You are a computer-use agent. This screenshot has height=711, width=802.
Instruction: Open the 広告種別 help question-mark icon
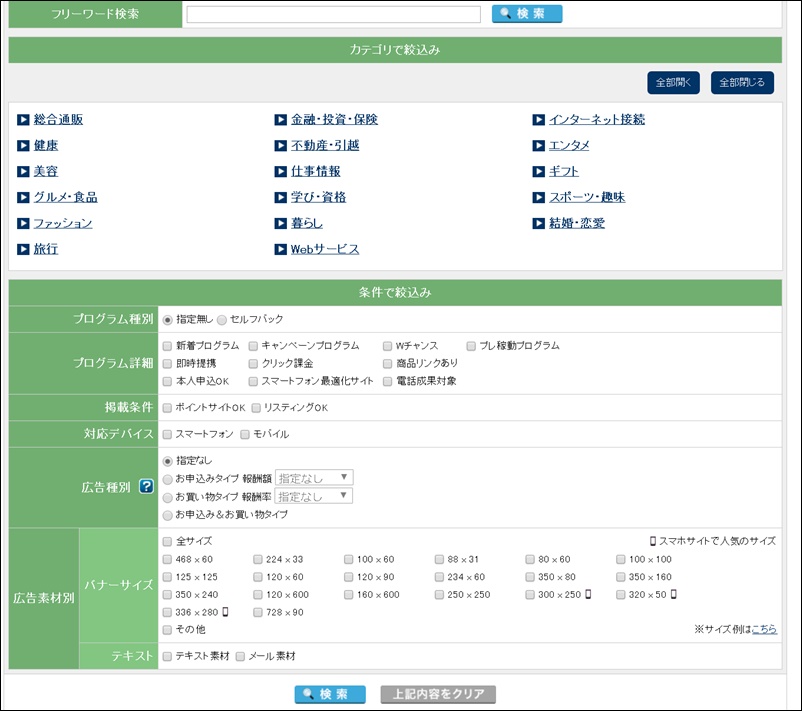pyautogui.click(x=146, y=486)
